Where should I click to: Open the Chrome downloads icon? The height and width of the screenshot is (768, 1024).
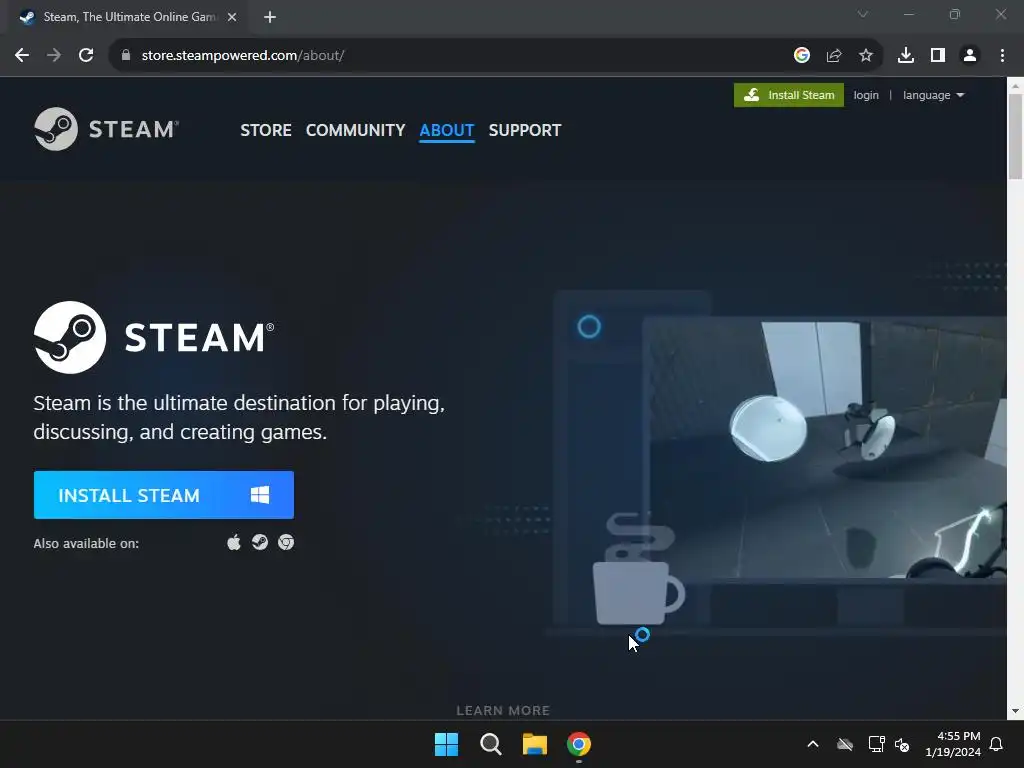click(x=906, y=56)
